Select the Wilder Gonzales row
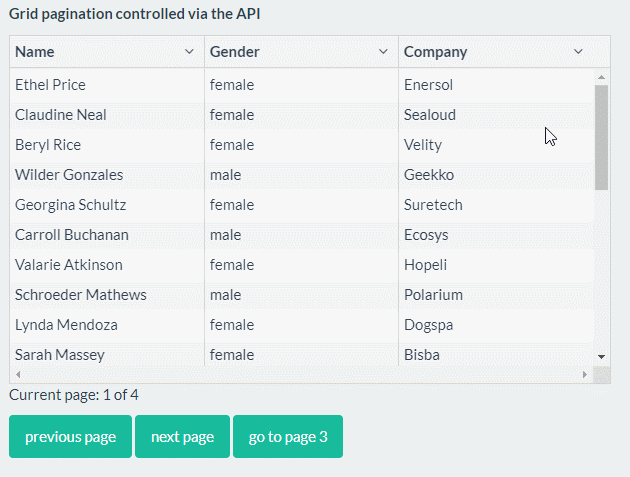This screenshot has width=630, height=477. pos(69,175)
